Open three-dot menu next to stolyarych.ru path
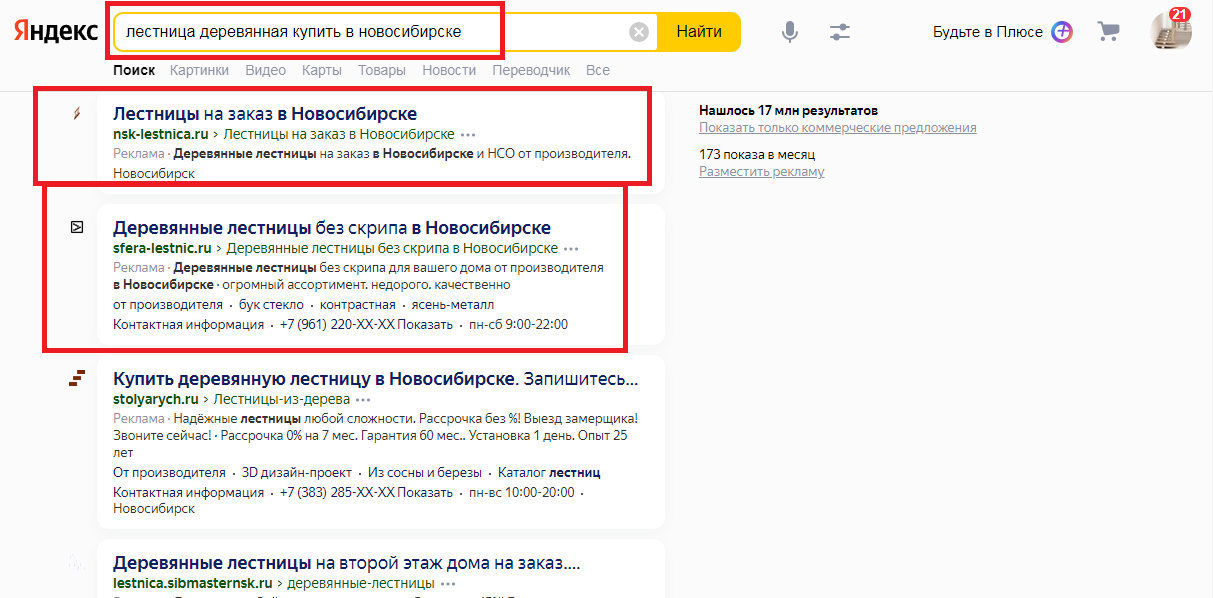This screenshot has height=598, width=1213. point(363,399)
